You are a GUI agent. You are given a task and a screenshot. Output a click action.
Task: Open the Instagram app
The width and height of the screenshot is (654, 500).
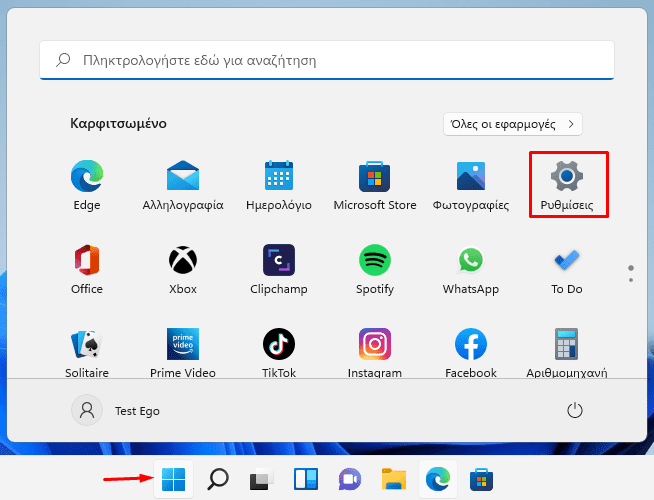point(375,352)
